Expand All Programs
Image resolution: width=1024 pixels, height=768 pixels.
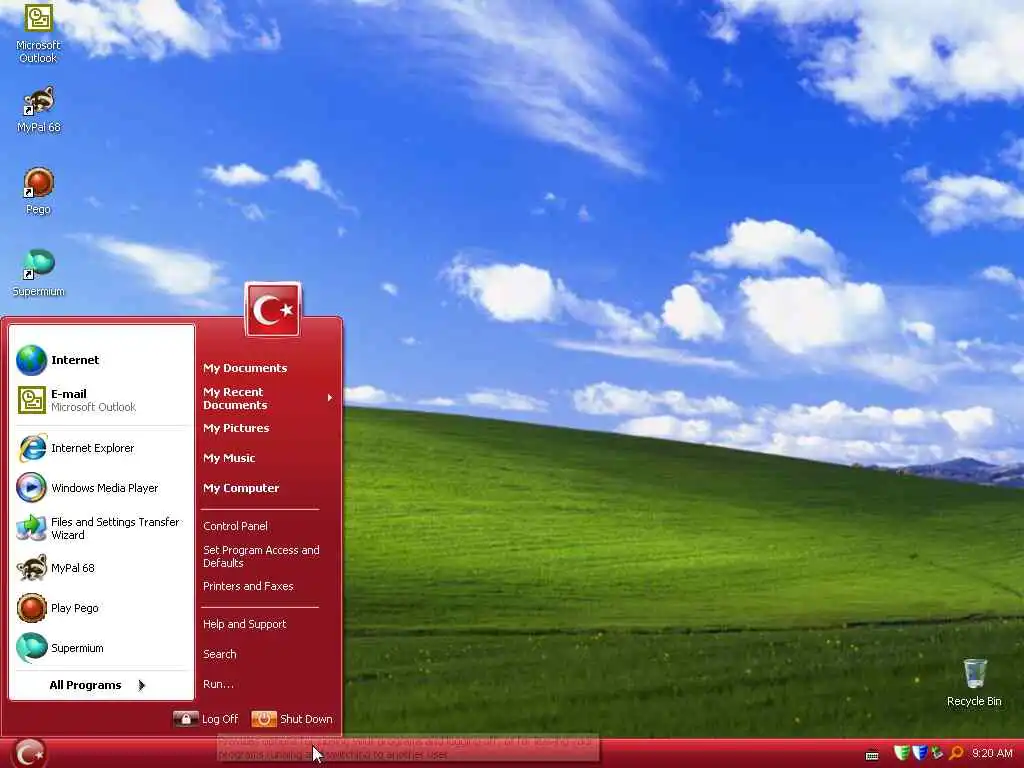coord(98,685)
